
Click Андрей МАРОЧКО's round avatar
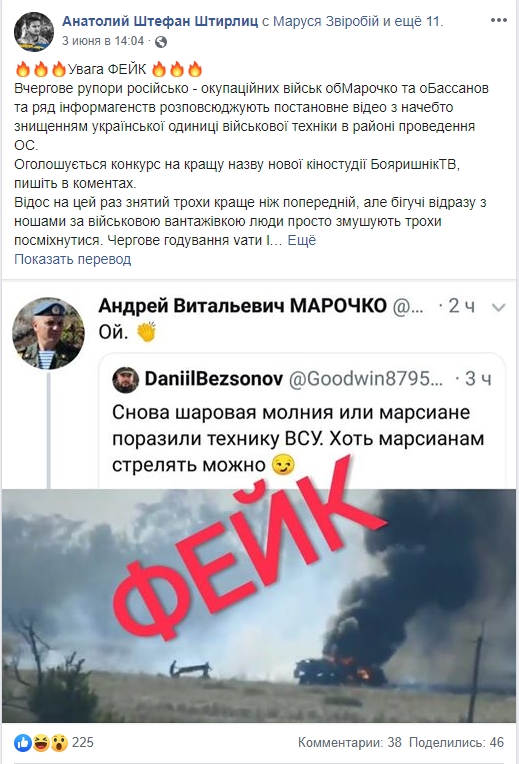[48, 333]
